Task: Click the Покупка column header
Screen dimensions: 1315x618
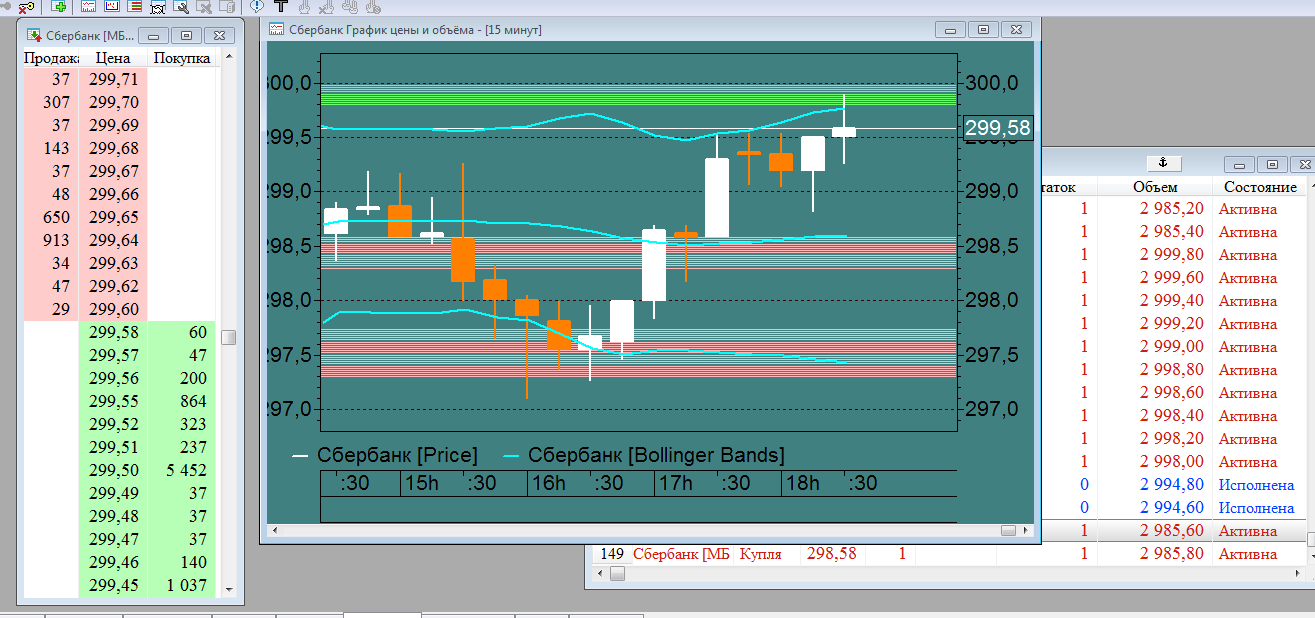Action: (x=182, y=58)
